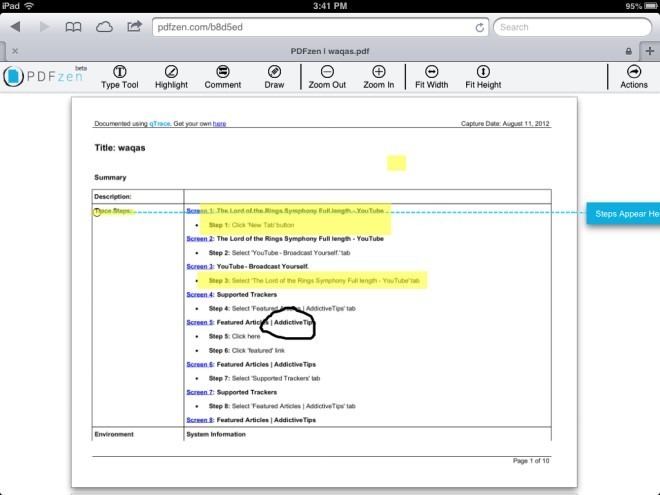Open the Screen 3 link
This screenshot has height=495, width=660.
click(x=200, y=266)
